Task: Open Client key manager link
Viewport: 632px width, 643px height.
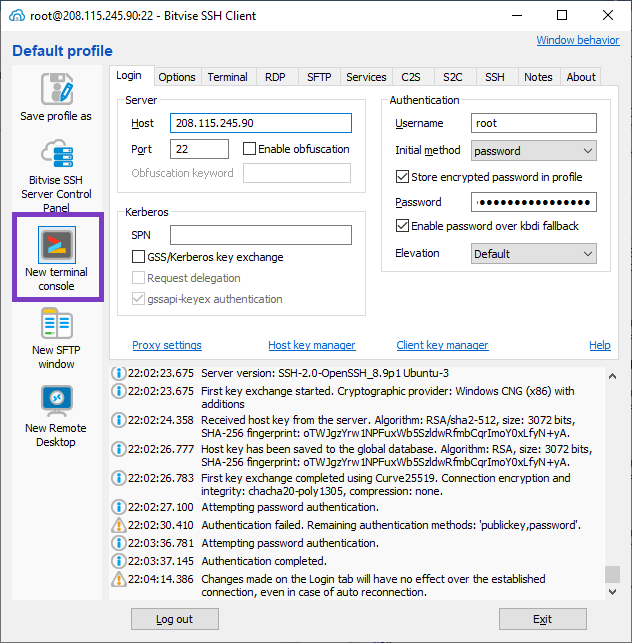Action: click(x=442, y=345)
